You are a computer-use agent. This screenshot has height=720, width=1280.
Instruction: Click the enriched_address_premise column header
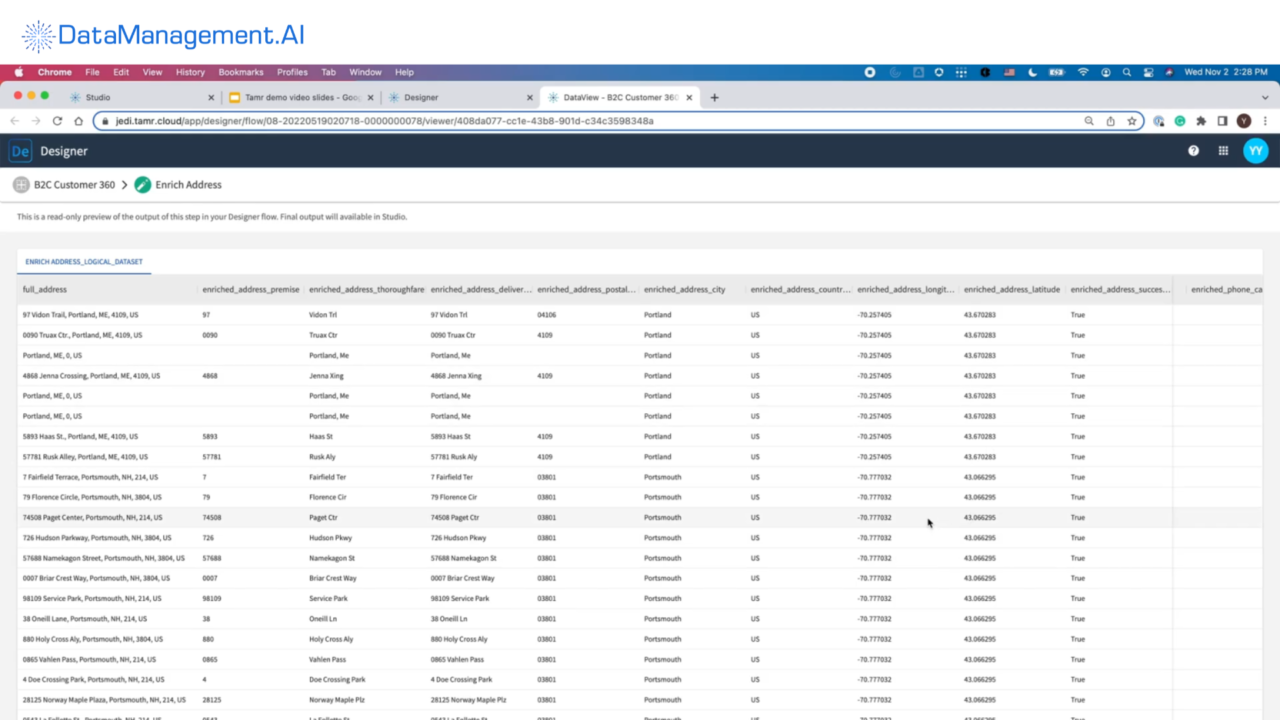(251, 289)
